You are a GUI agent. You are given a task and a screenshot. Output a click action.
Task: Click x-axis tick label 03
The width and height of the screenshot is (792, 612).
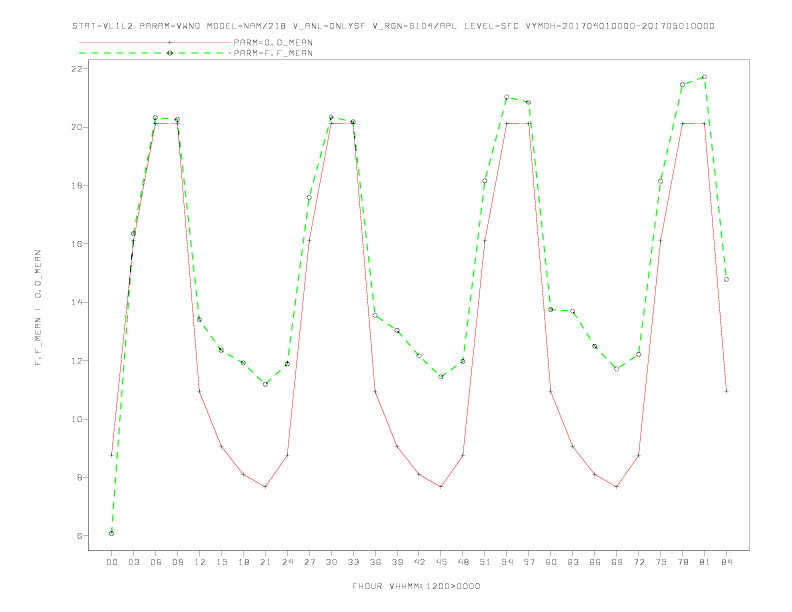pyautogui.click(x=133, y=562)
